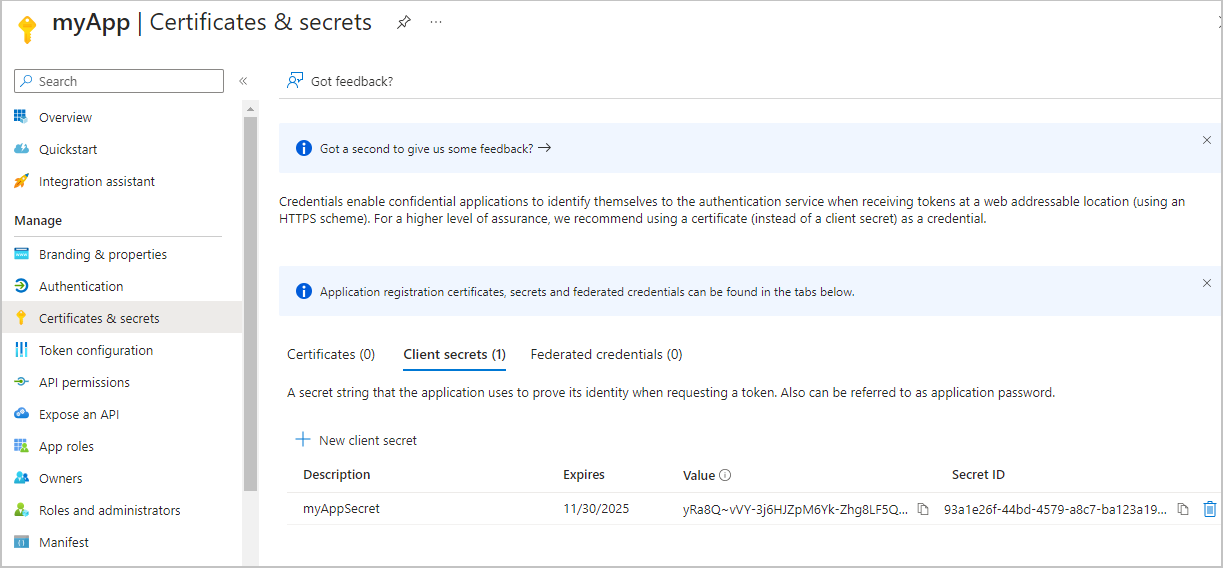Click the plus icon for new secret
Viewport: 1223px width, 568px height.
tap(302, 440)
